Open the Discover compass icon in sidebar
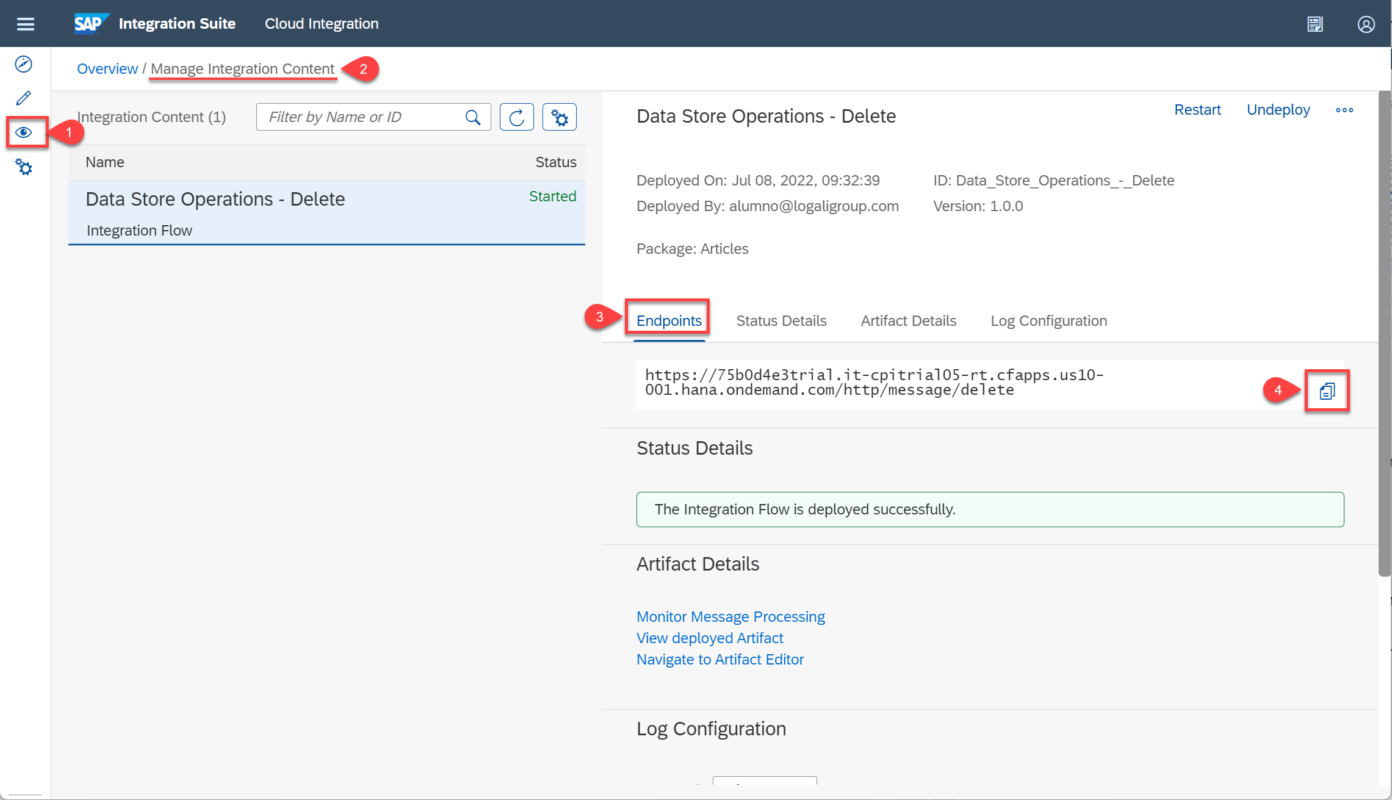The height and width of the screenshot is (800, 1392). 24,65
